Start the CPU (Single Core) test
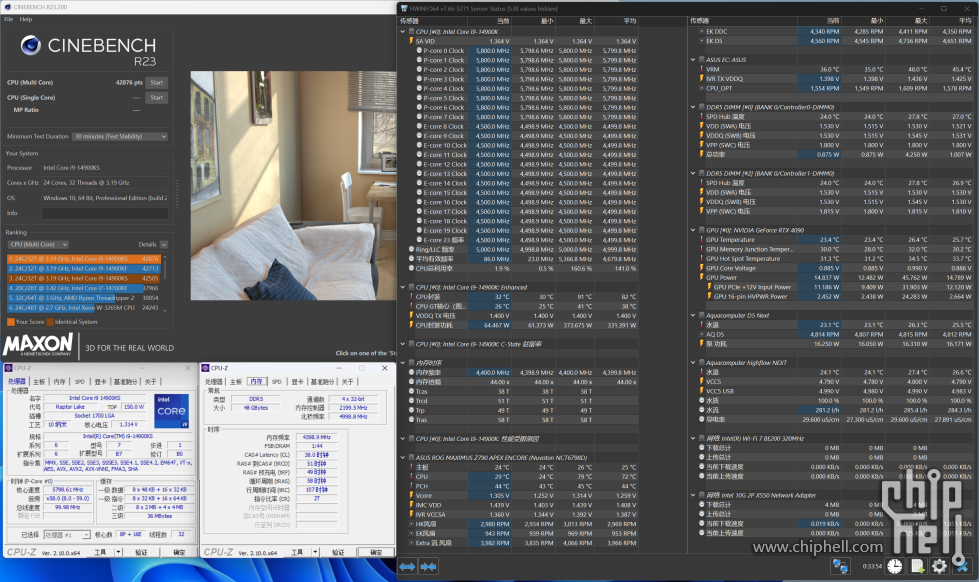 [157, 97]
